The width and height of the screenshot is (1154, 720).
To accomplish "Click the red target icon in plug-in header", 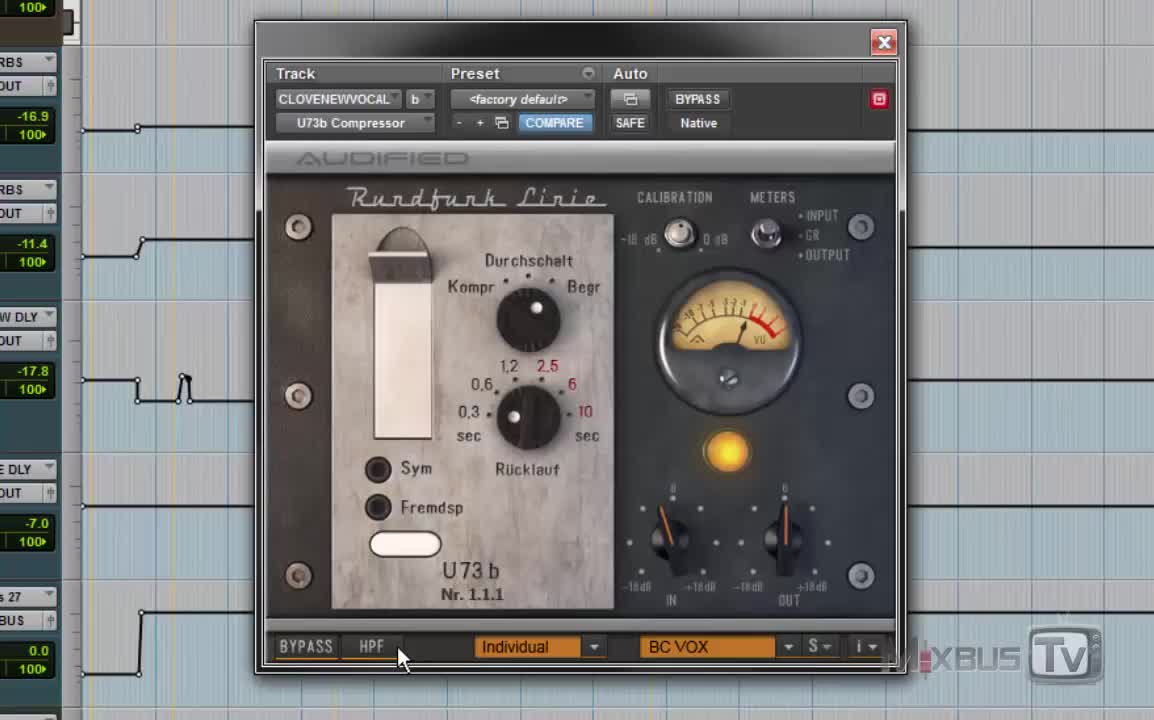I will tap(879, 99).
